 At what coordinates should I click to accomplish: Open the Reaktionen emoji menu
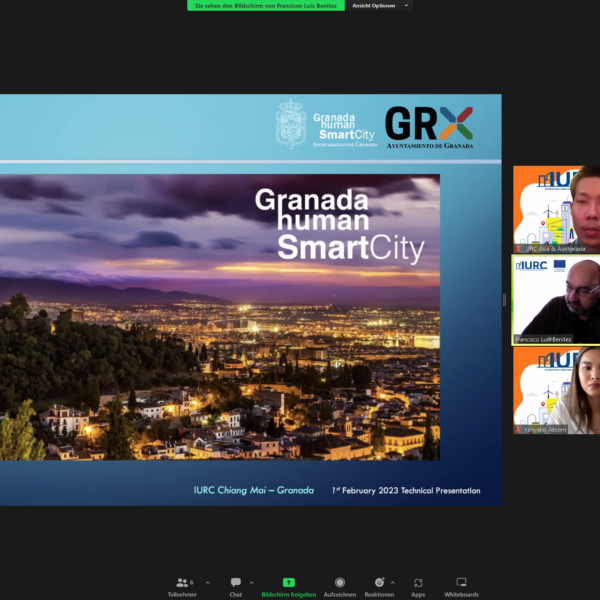379,587
